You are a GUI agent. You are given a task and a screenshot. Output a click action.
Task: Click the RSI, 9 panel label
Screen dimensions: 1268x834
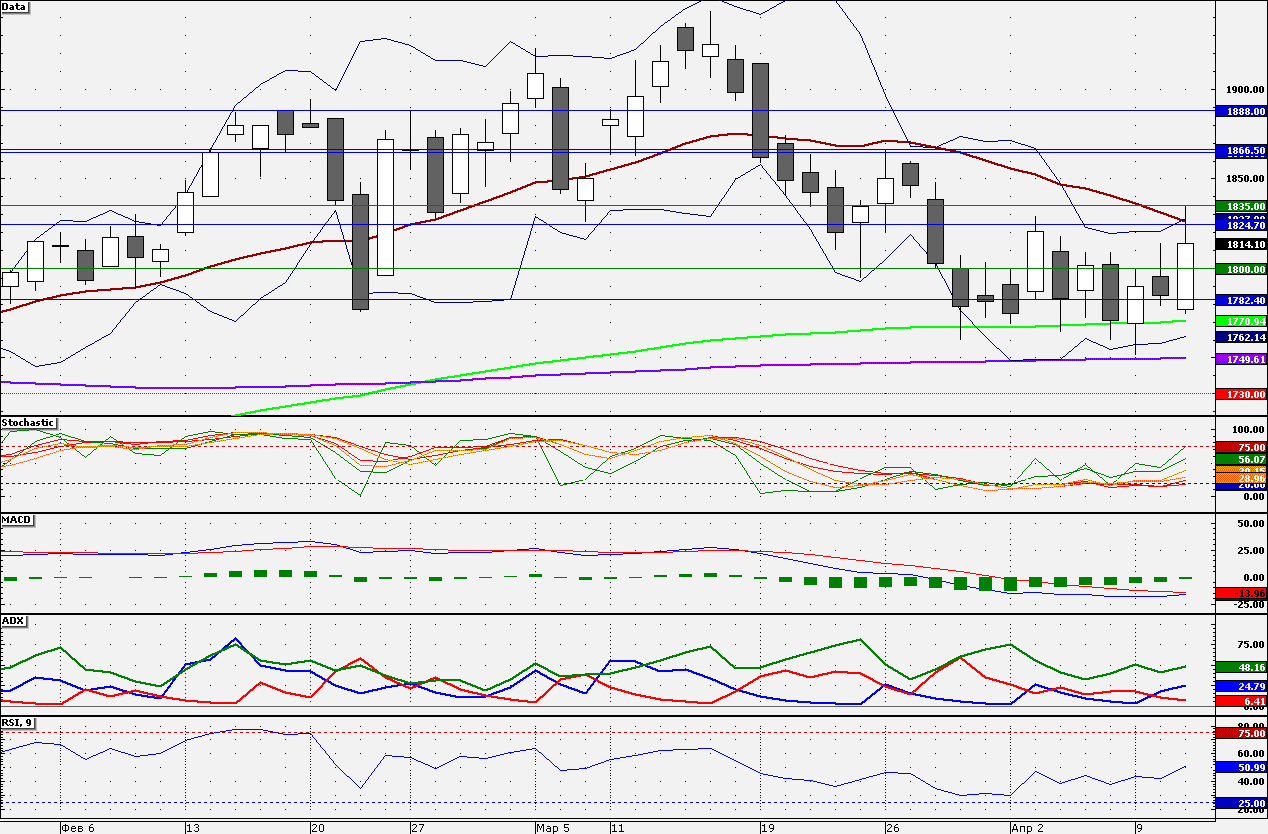click(x=19, y=722)
